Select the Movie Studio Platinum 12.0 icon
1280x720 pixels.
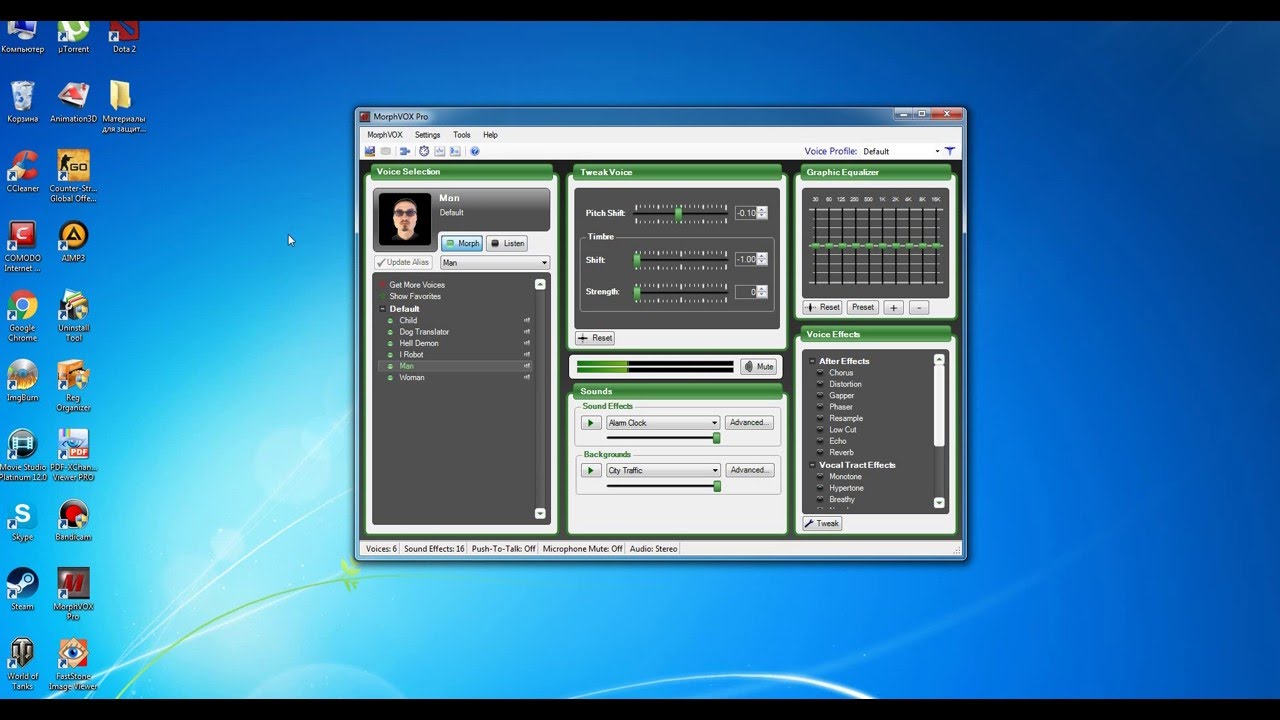[x=23, y=455]
